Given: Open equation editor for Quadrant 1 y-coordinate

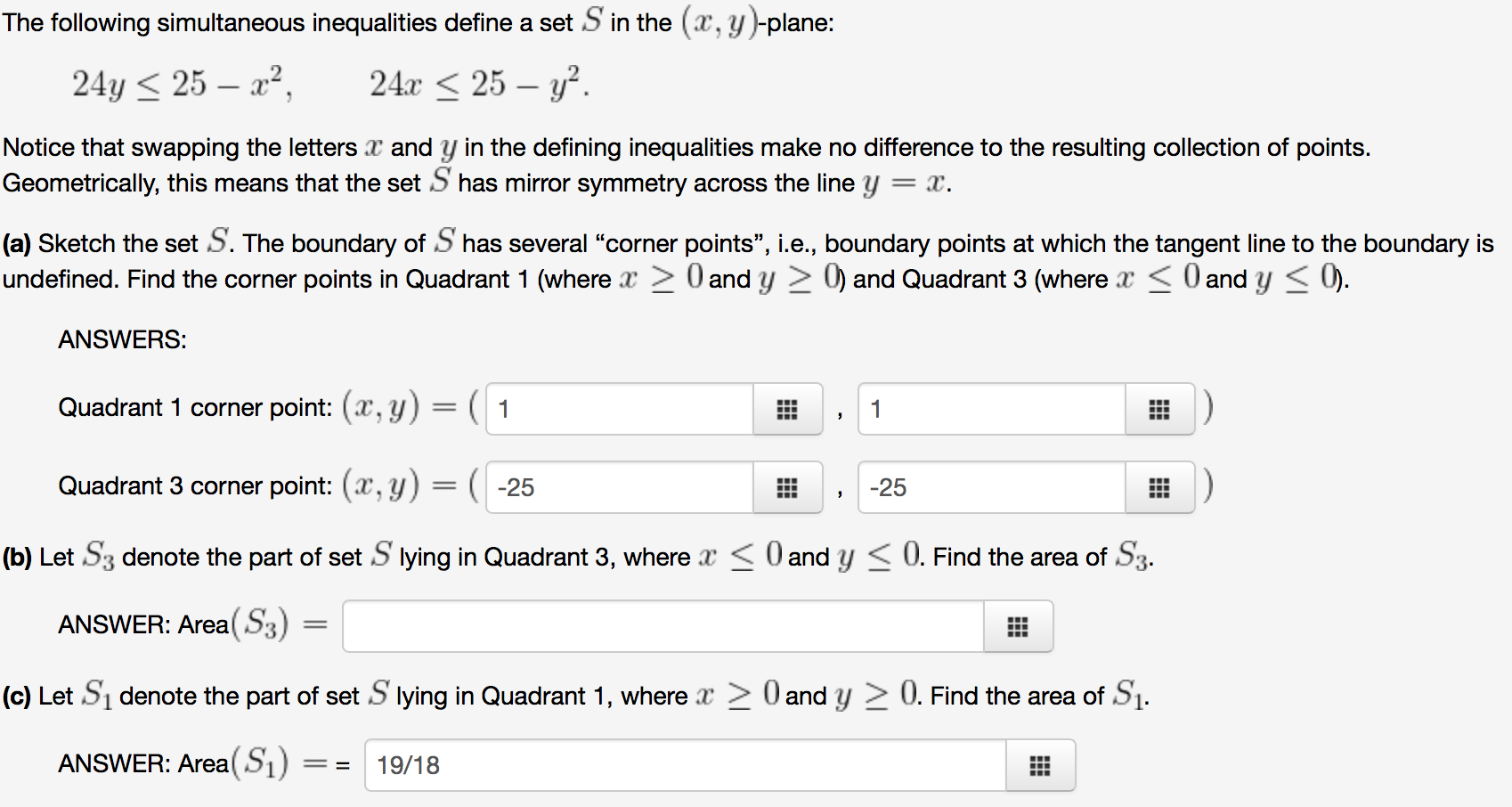Looking at the screenshot, I should pos(1159,409).
